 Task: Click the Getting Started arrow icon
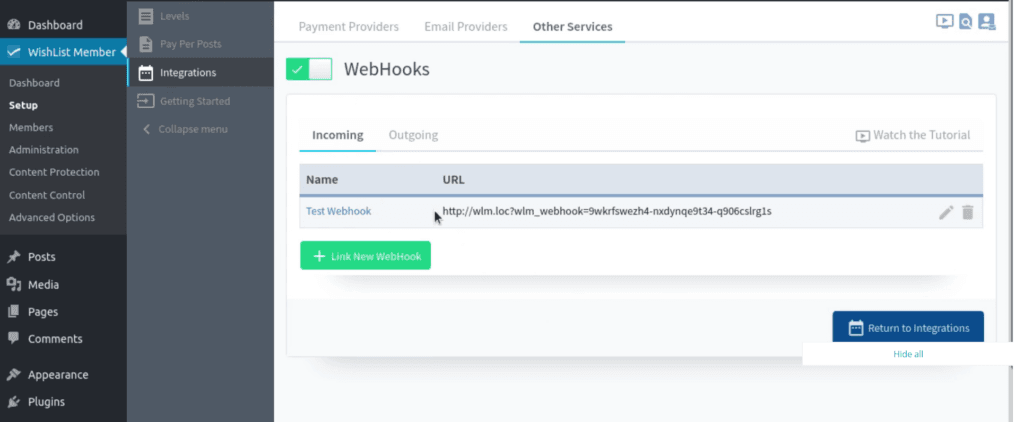click(x=145, y=101)
